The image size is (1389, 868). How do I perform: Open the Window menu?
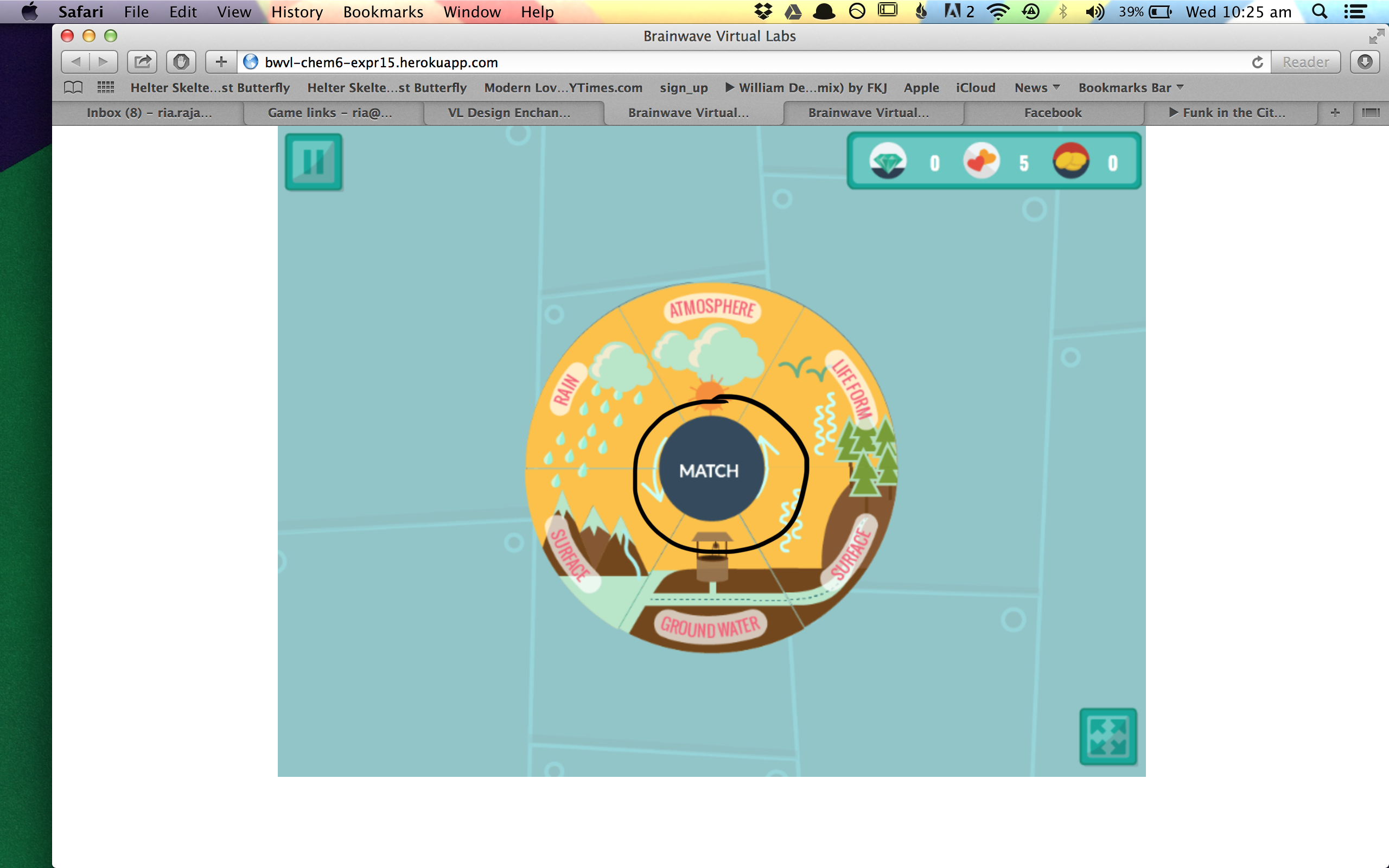(472, 11)
